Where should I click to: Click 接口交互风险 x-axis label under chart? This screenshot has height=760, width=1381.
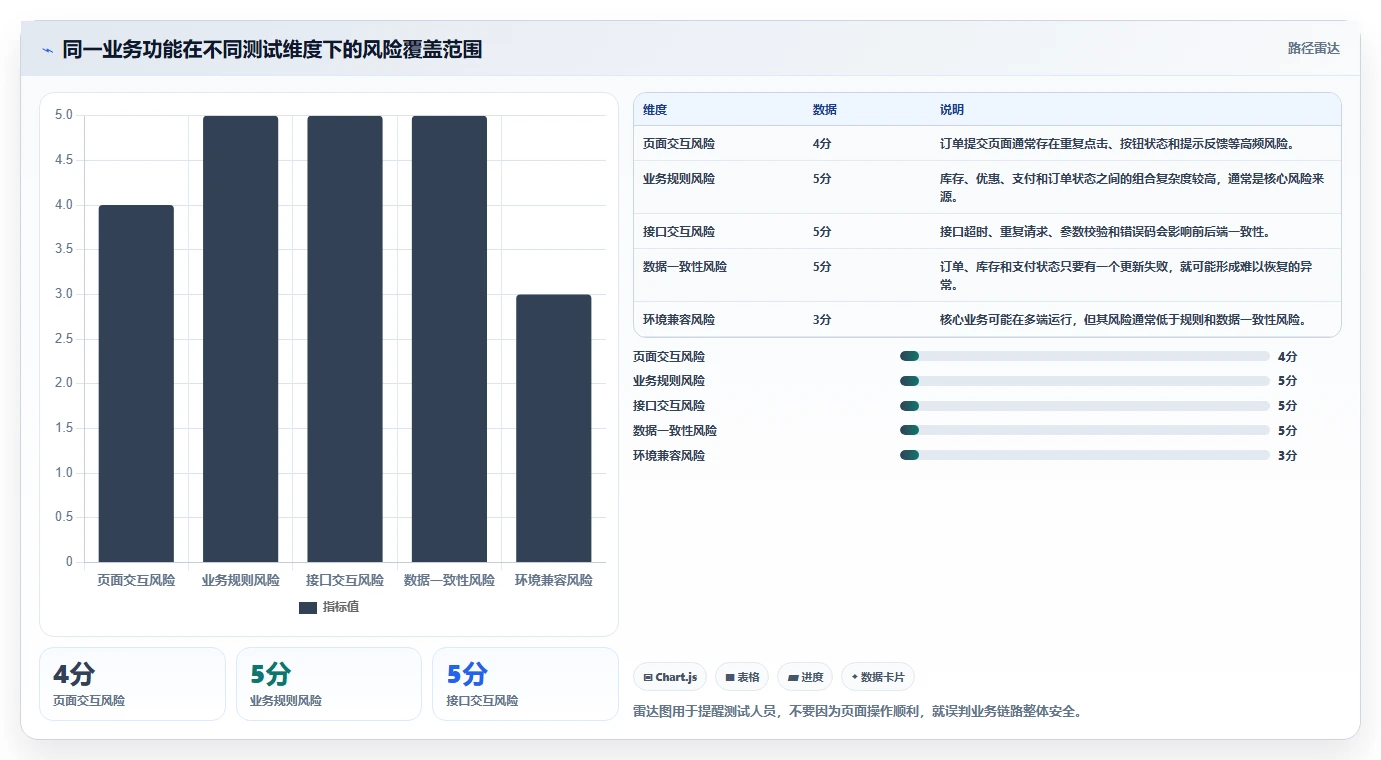coord(345,580)
